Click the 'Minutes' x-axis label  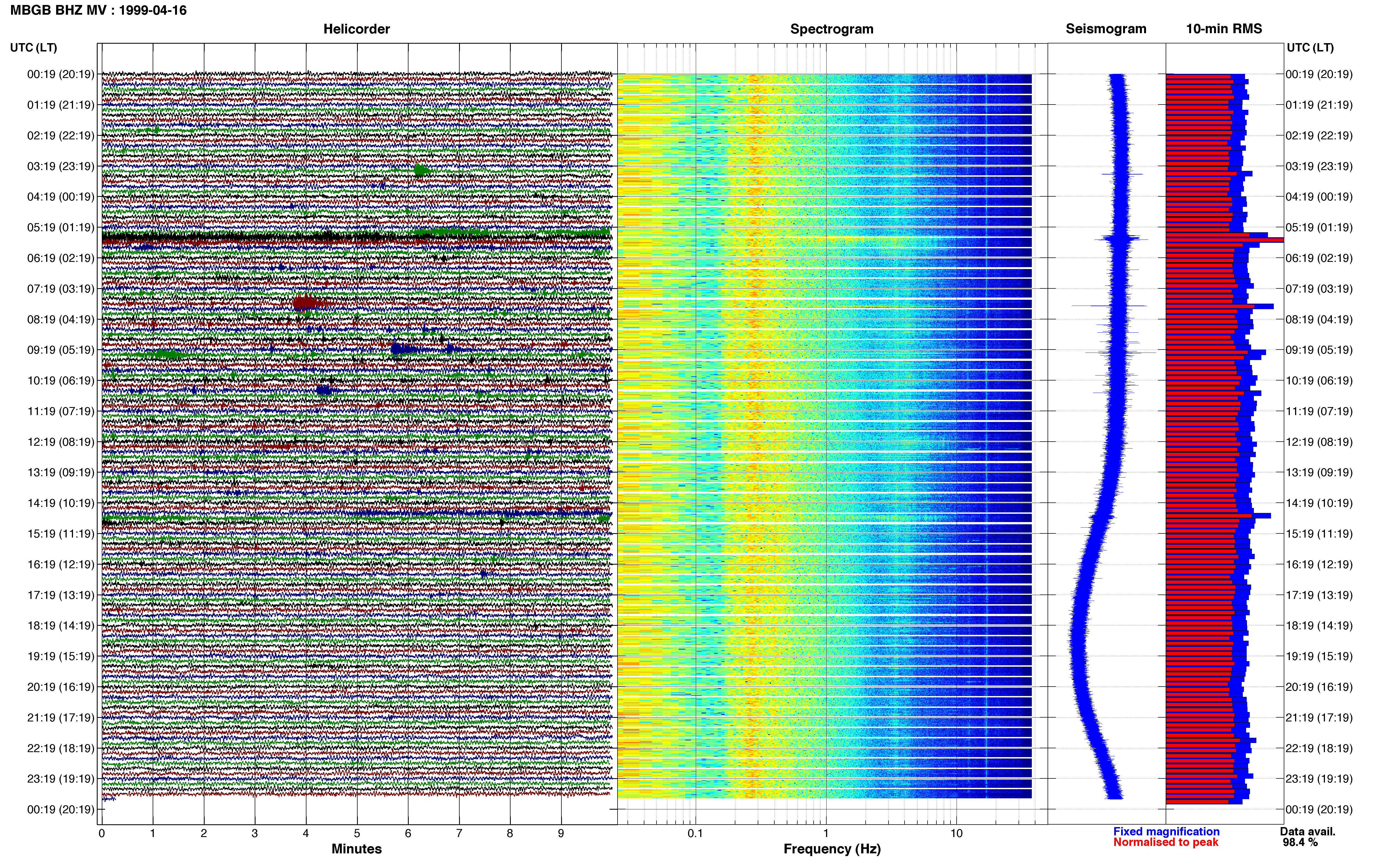[x=356, y=849]
